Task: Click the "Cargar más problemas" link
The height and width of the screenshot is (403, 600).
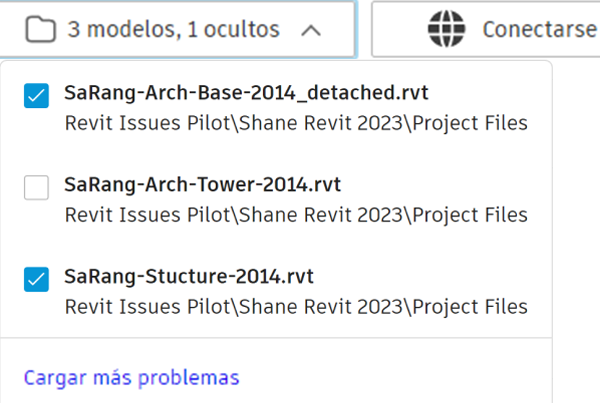Action: click(131, 378)
